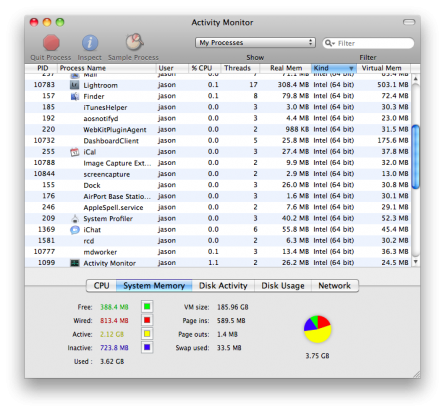Switch to the Network tab
This screenshot has width=445, height=412.
point(335,286)
